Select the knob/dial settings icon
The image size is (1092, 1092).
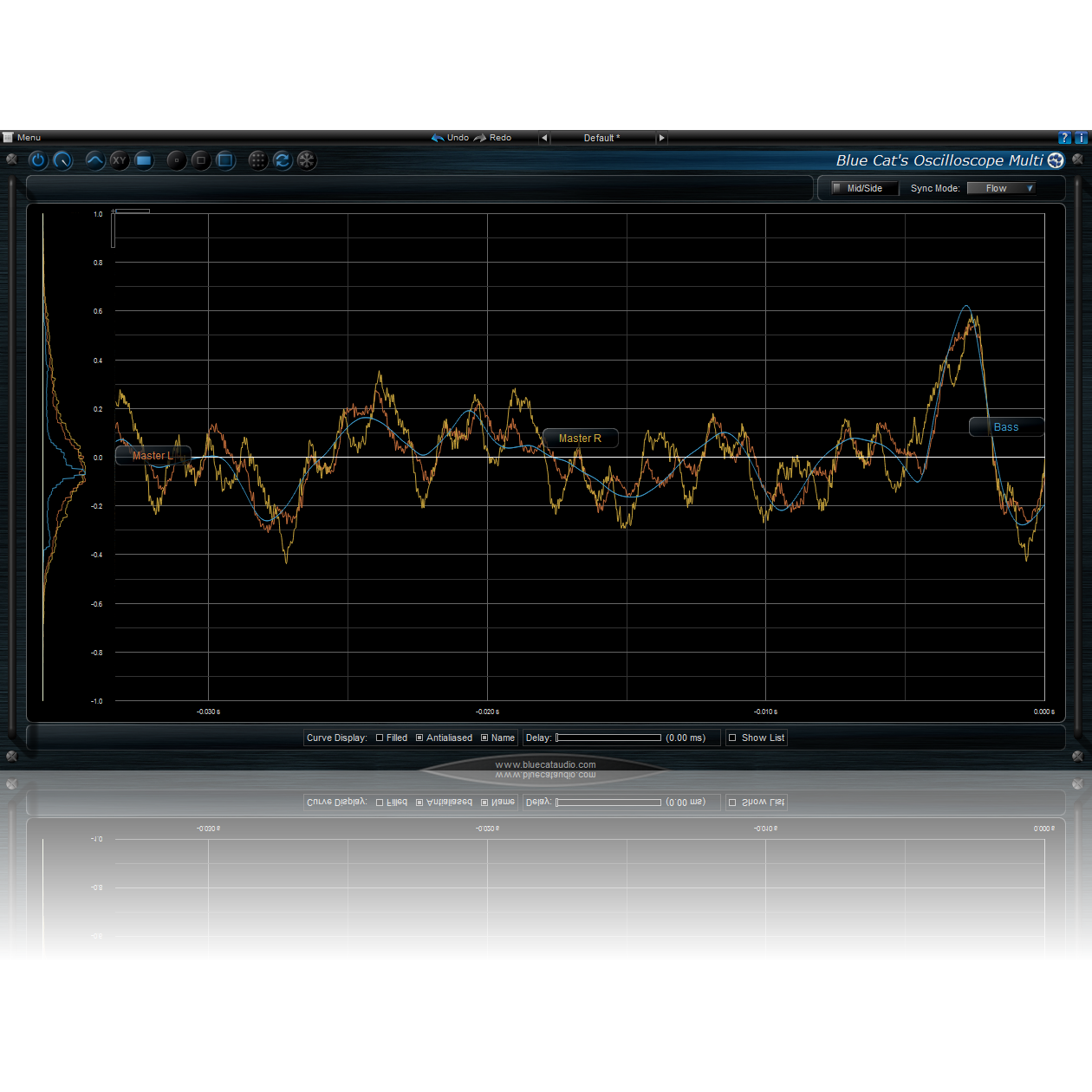[62, 160]
